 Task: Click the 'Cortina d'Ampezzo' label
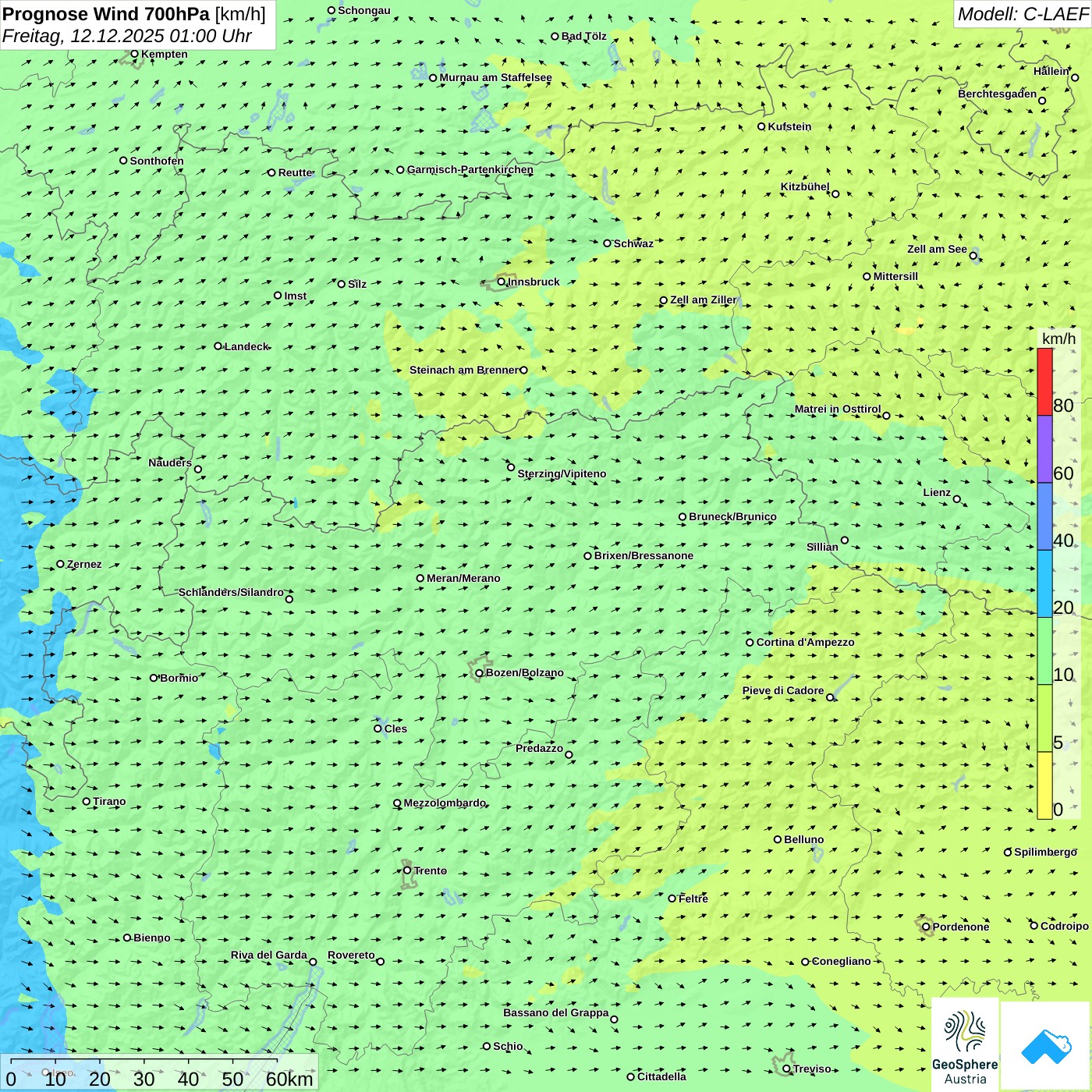(806, 642)
